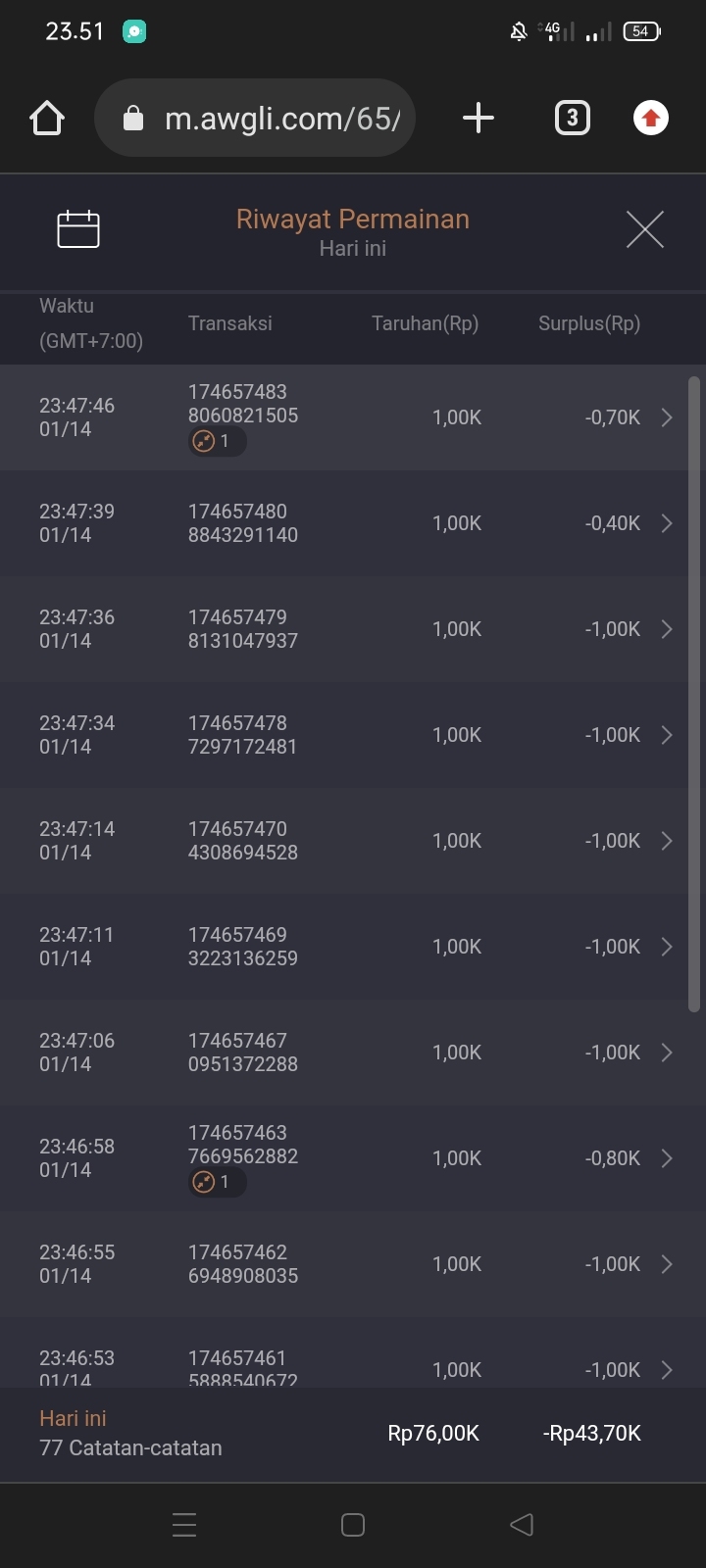
Task: Tap free-spin badge on 23:46:58 transaction
Action: tap(217, 1182)
